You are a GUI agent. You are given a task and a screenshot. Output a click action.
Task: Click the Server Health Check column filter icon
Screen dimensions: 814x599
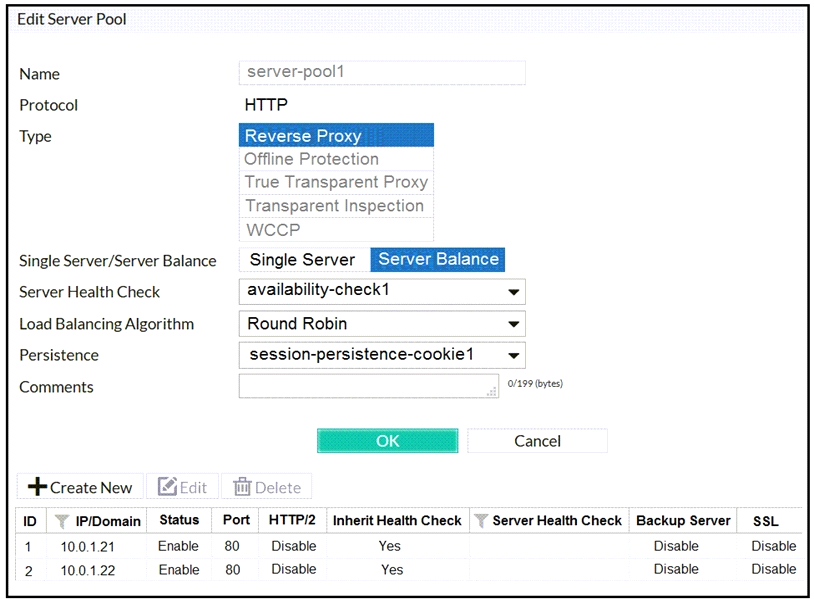(x=480, y=521)
